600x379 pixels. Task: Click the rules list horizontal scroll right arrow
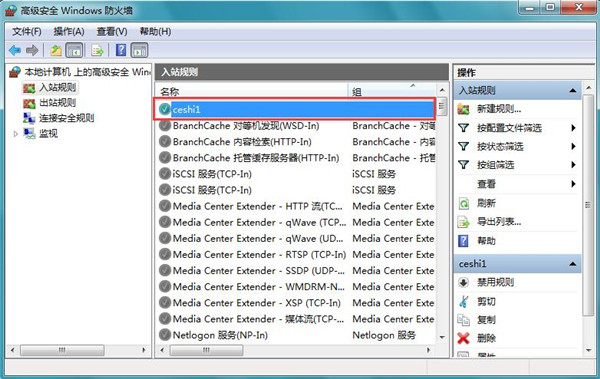(x=428, y=350)
